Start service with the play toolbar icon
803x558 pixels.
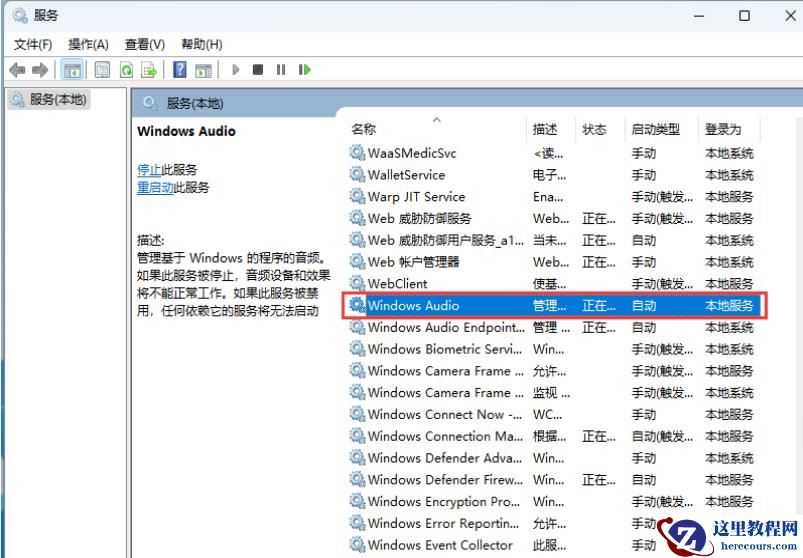(236, 70)
